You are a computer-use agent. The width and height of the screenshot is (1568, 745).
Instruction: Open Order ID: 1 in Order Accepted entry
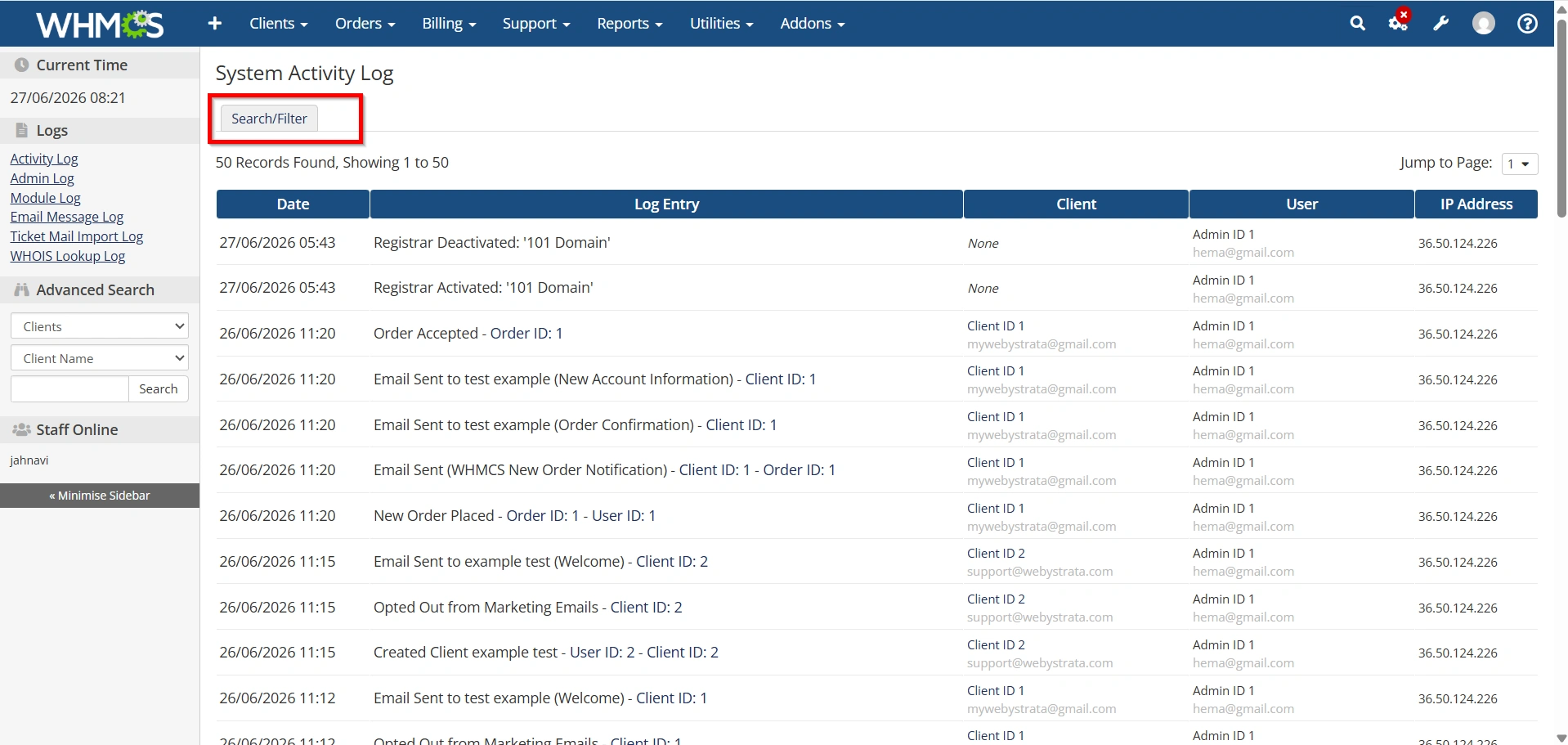tap(526, 334)
